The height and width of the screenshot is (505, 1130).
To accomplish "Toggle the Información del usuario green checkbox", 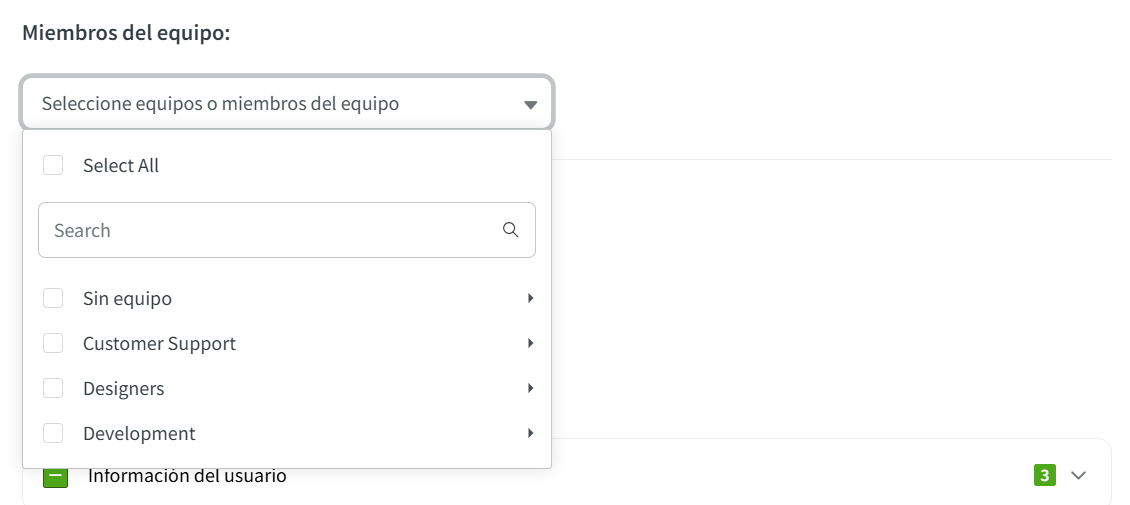I will pyautogui.click(x=55, y=477).
